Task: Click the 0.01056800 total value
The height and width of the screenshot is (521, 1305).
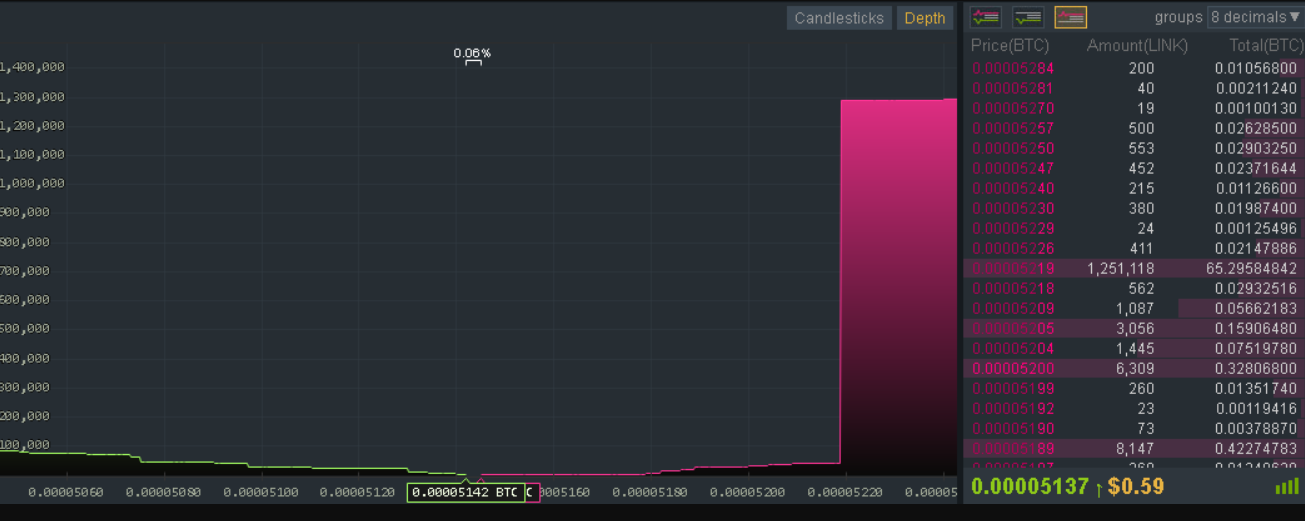Action: pyautogui.click(x=1256, y=68)
